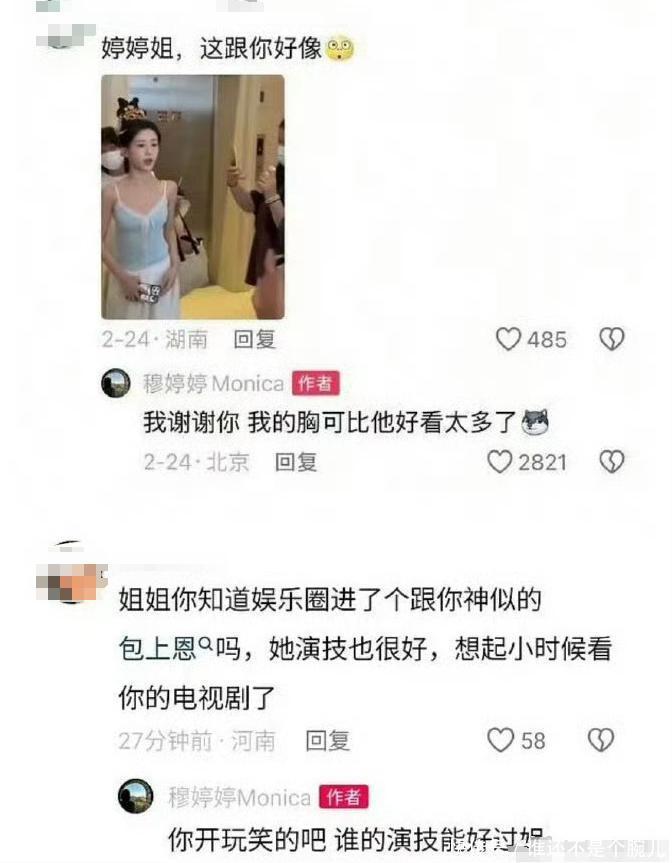Open the attached photo in first comment
The height and width of the screenshot is (863, 672).
click(193, 197)
